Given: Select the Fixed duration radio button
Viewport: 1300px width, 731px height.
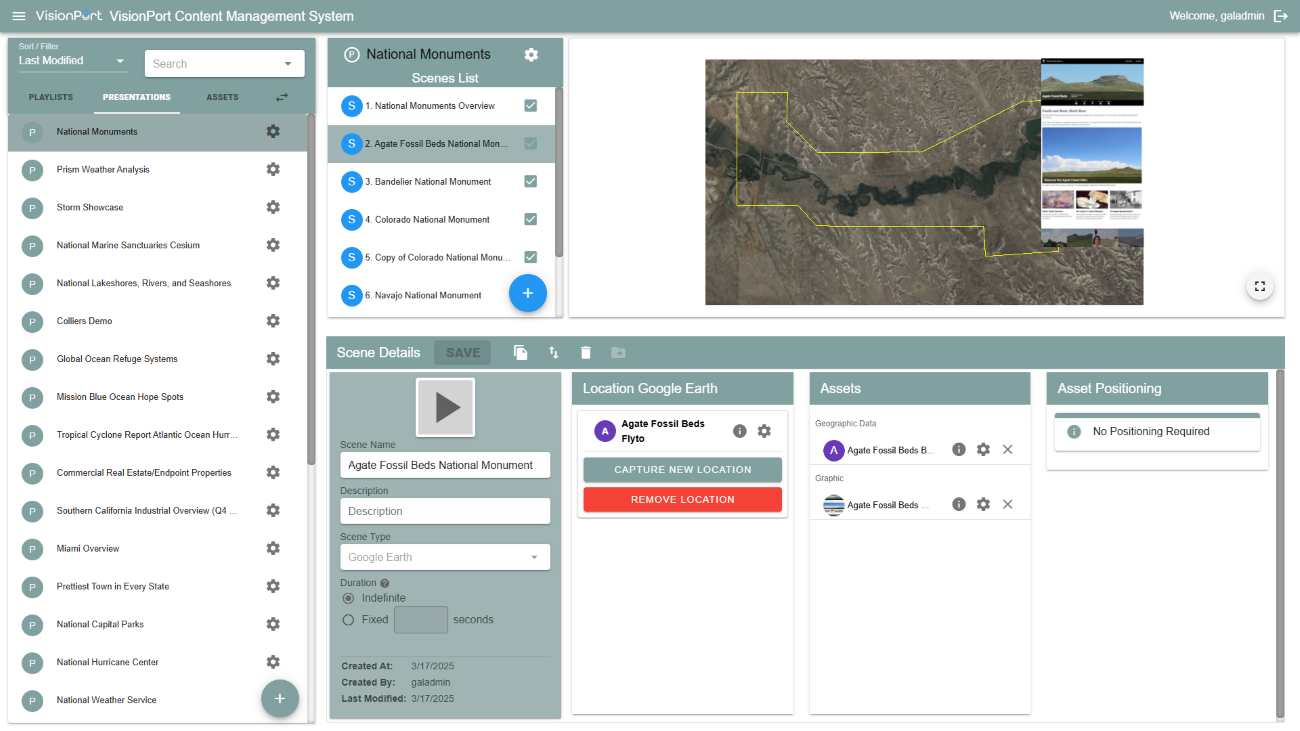Looking at the screenshot, I should click(348, 620).
